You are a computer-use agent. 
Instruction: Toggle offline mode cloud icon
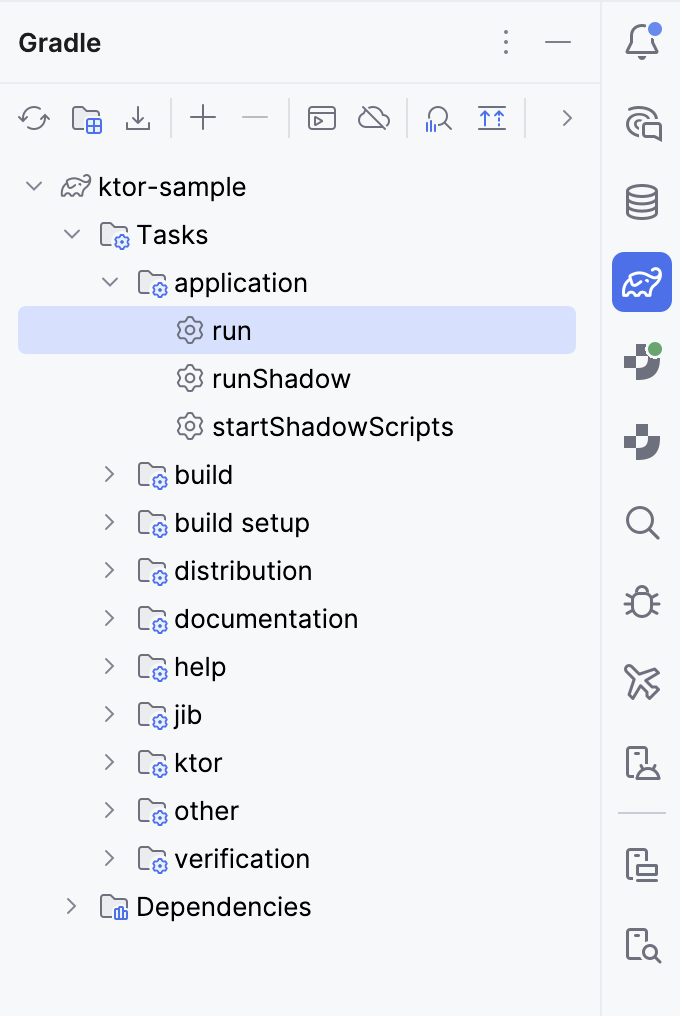374,119
